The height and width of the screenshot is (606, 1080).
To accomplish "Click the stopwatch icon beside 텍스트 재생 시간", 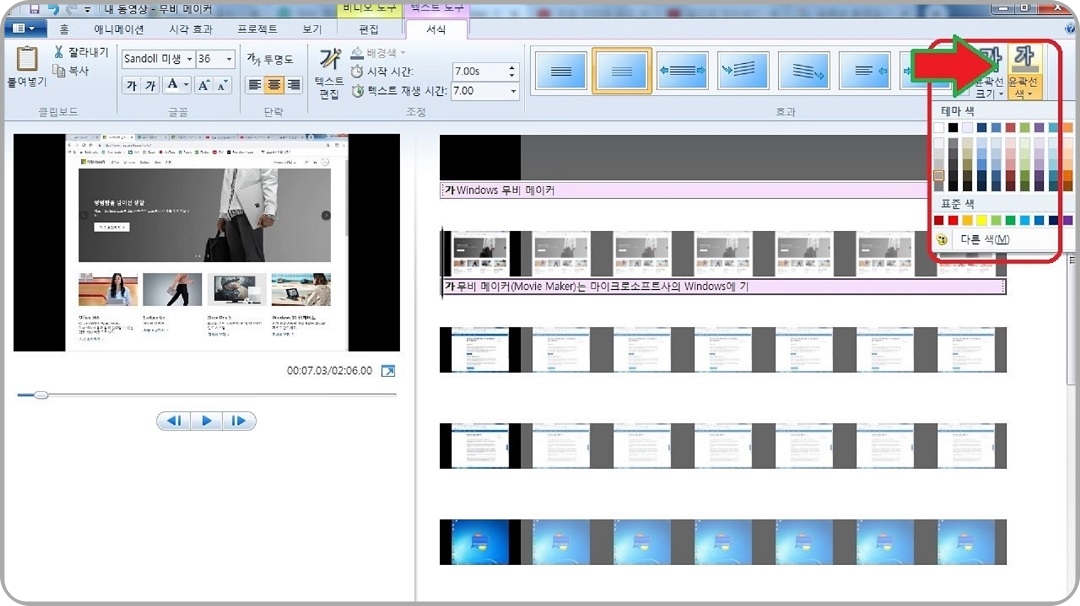I will 357,91.
